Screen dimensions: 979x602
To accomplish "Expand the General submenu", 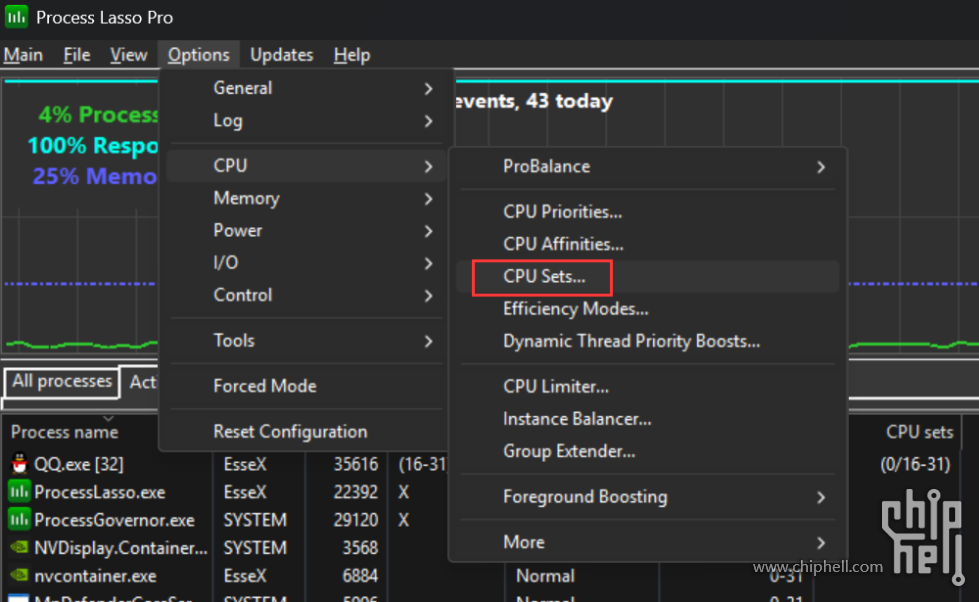I will 307,88.
